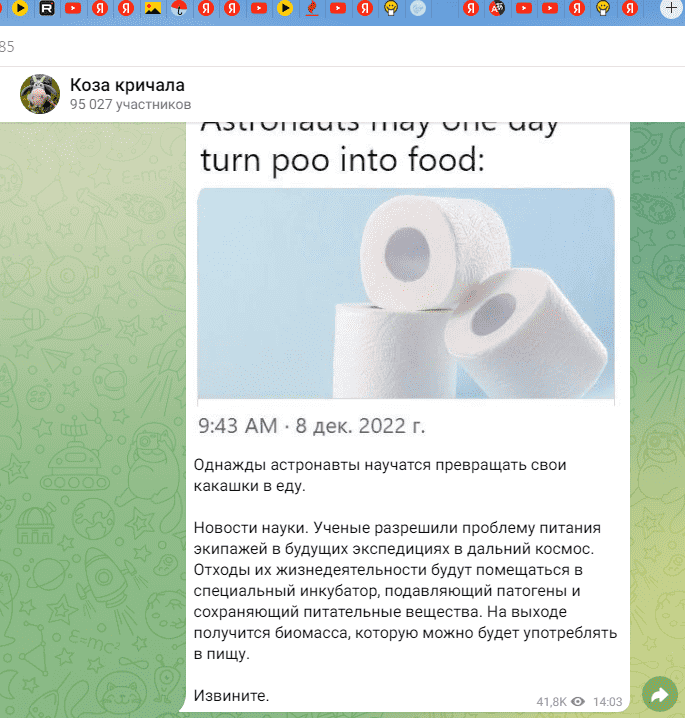Open the rightmost Yandex Я tab
Screen dimensions: 685x718
point(630,8)
